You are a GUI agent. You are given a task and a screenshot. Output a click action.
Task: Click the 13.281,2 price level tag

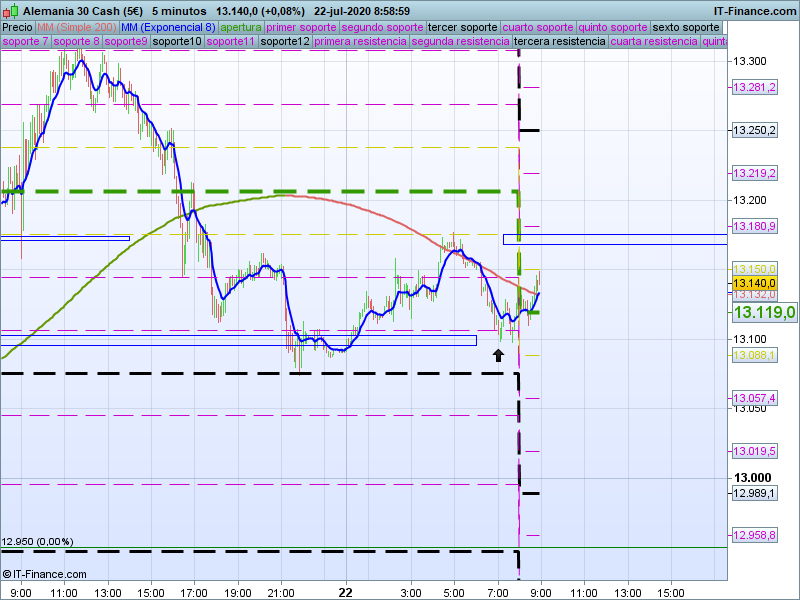pyautogui.click(x=754, y=88)
